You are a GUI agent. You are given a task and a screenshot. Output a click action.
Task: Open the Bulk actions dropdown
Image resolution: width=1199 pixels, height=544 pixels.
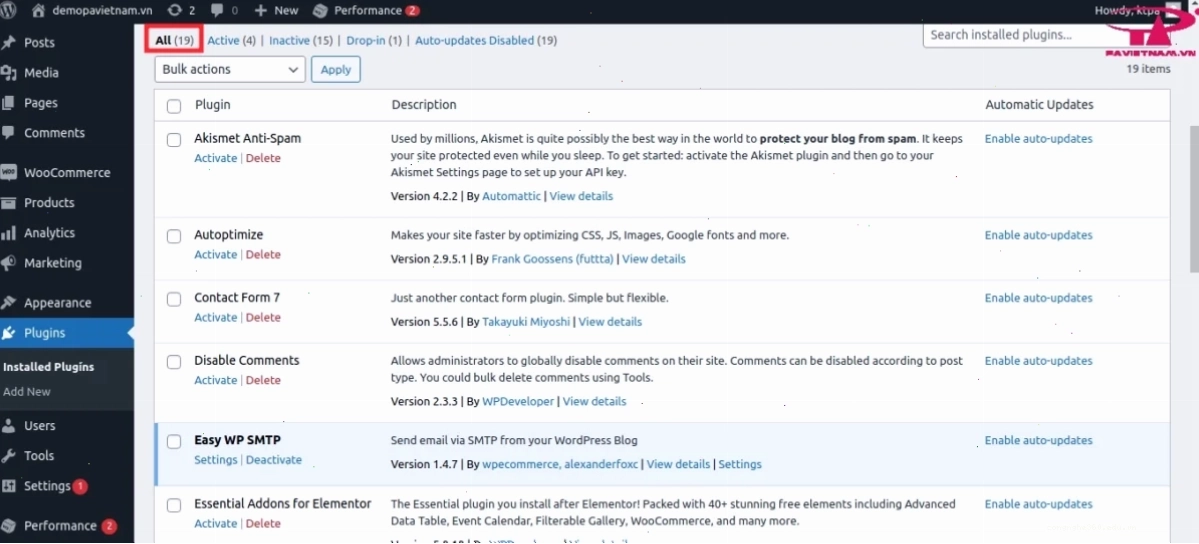(x=230, y=69)
